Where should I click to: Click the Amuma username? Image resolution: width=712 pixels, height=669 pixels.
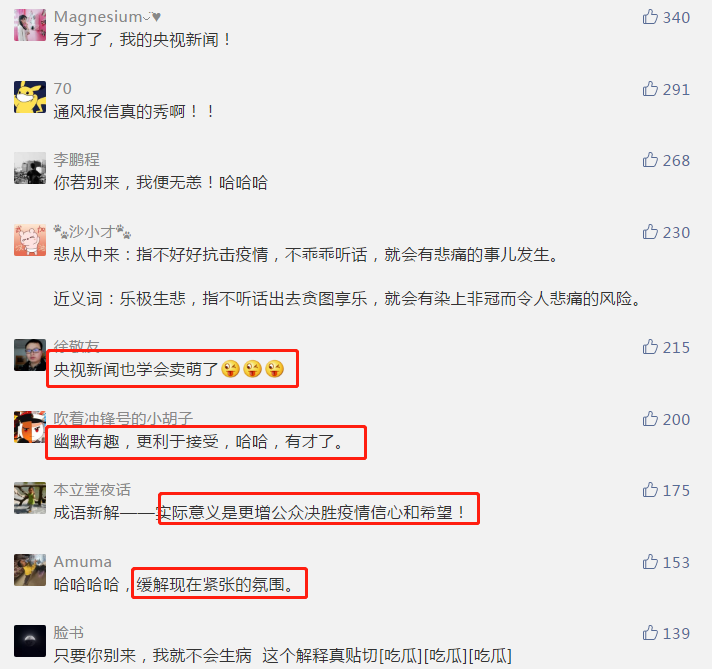(83, 562)
